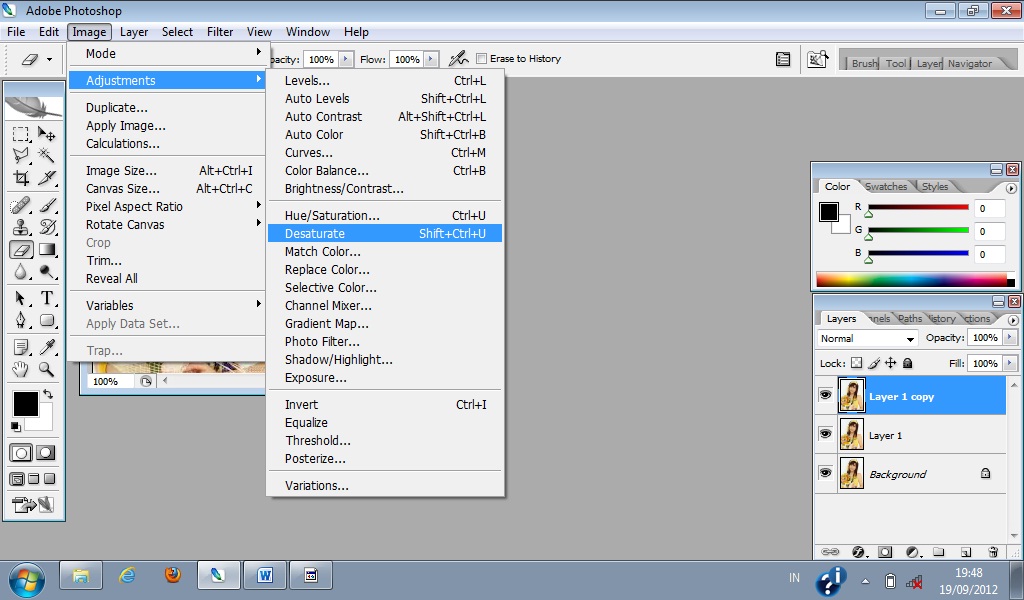Enable airbrush in the options bar

coord(458,59)
